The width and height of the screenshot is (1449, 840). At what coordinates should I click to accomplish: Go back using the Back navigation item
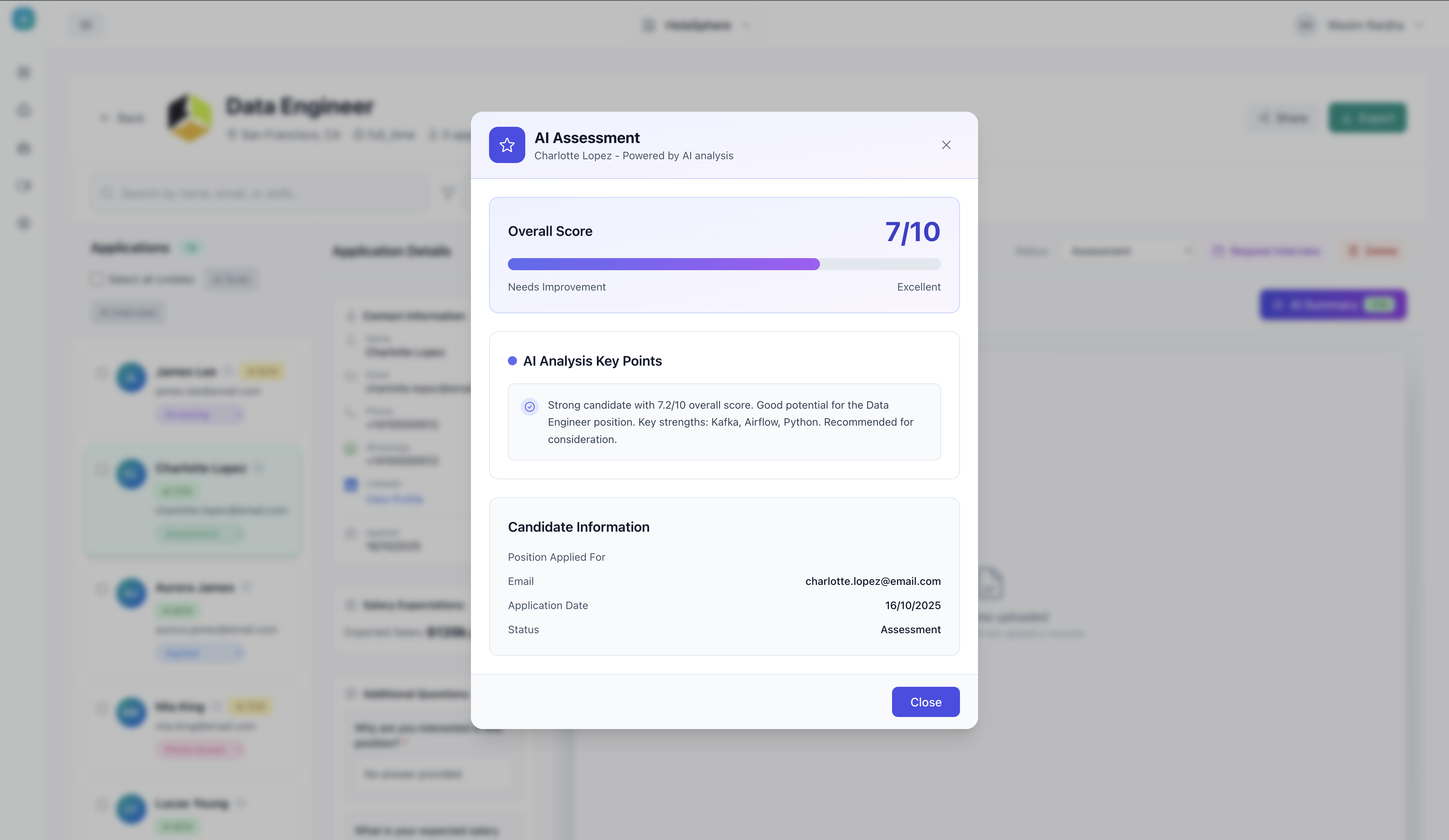tap(122, 117)
